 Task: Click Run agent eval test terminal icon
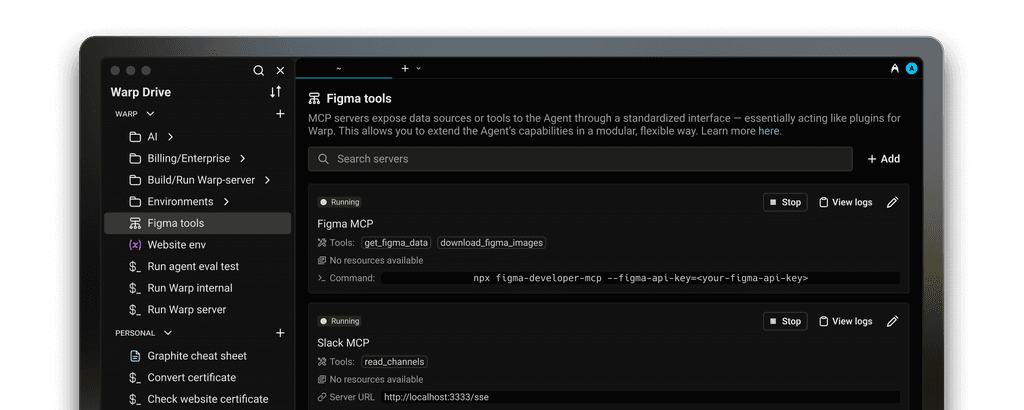tap(135, 266)
